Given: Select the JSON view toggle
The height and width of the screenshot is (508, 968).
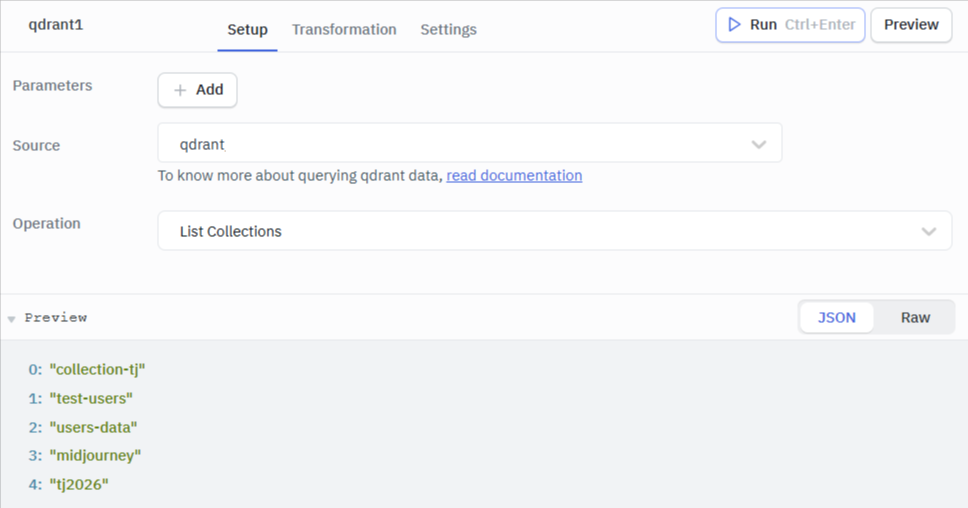Looking at the screenshot, I should [x=837, y=317].
